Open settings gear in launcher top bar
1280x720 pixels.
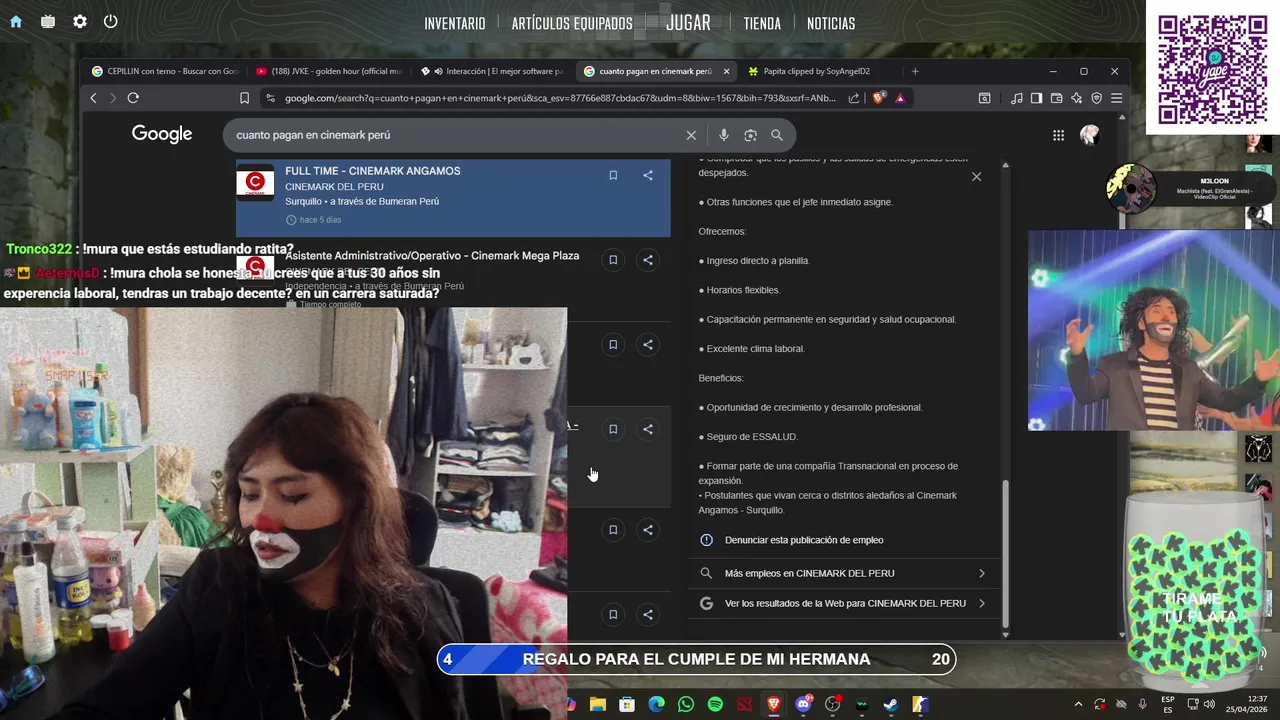coord(80,21)
